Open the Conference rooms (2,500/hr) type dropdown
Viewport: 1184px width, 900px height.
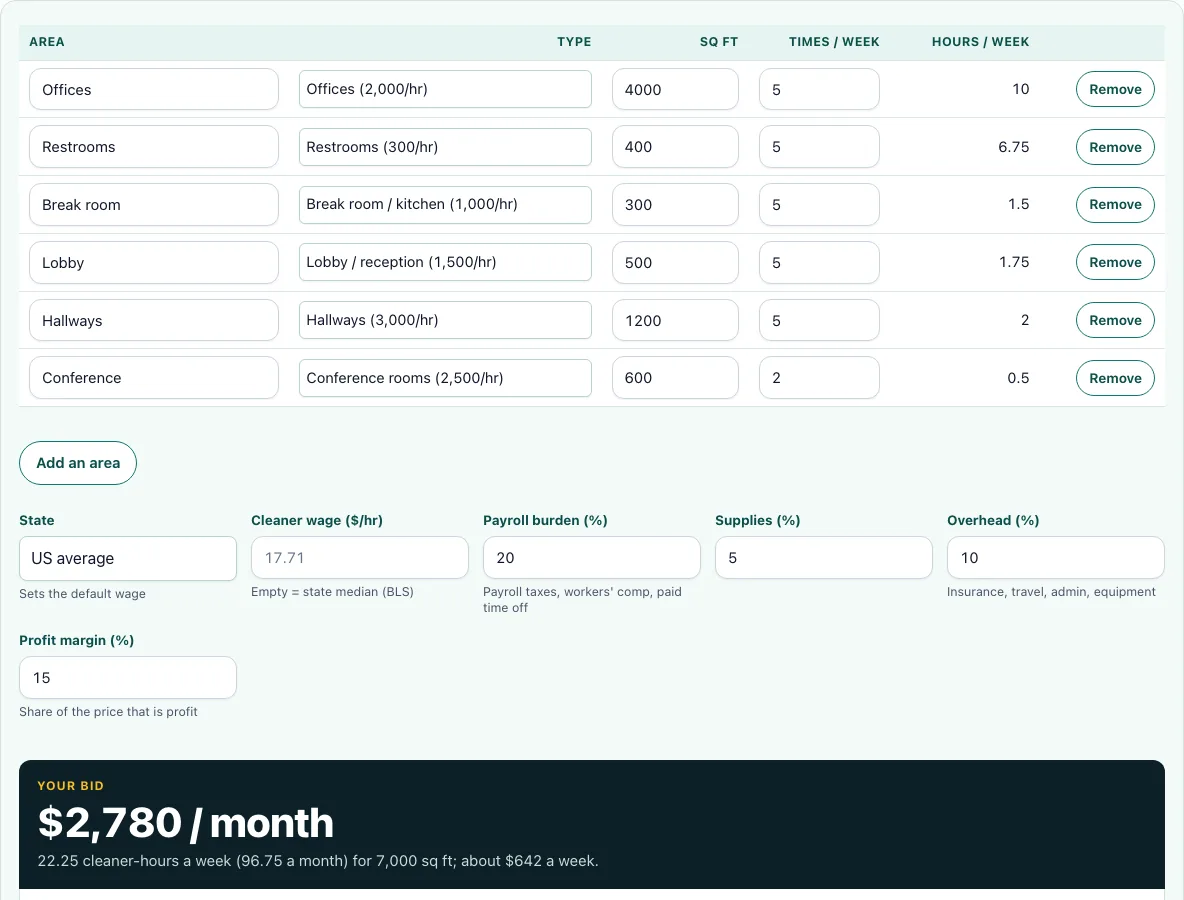pyautogui.click(x=445, y=378)
